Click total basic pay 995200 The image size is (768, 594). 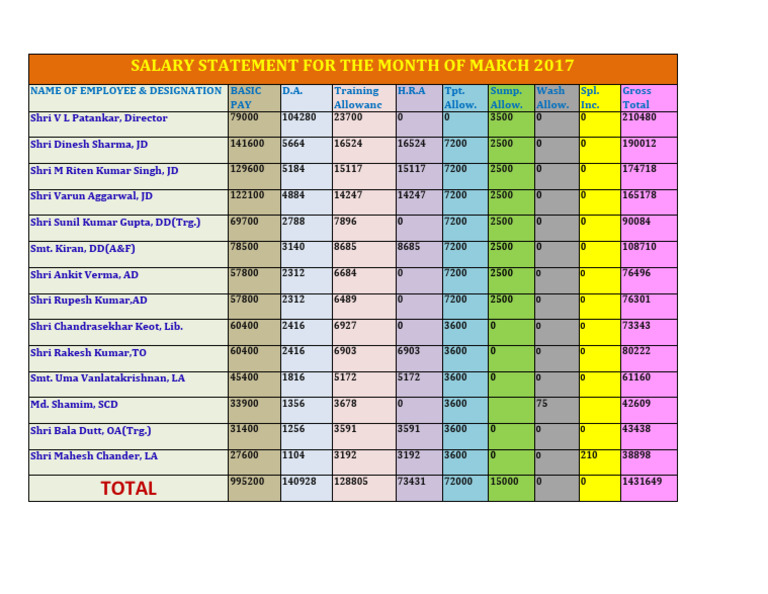click(247, 481)
